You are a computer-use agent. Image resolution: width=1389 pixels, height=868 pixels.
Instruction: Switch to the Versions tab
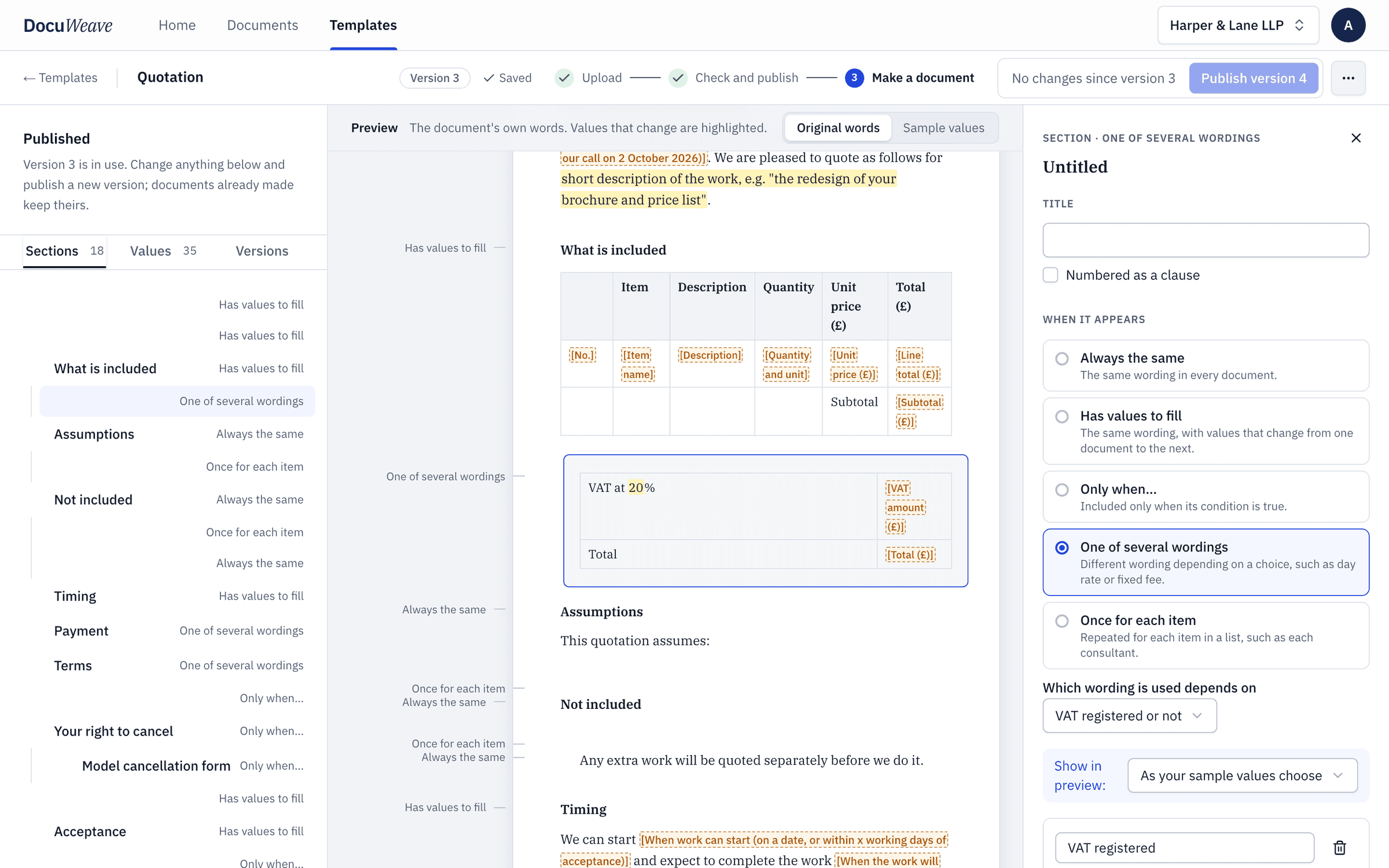coord(262,251)
